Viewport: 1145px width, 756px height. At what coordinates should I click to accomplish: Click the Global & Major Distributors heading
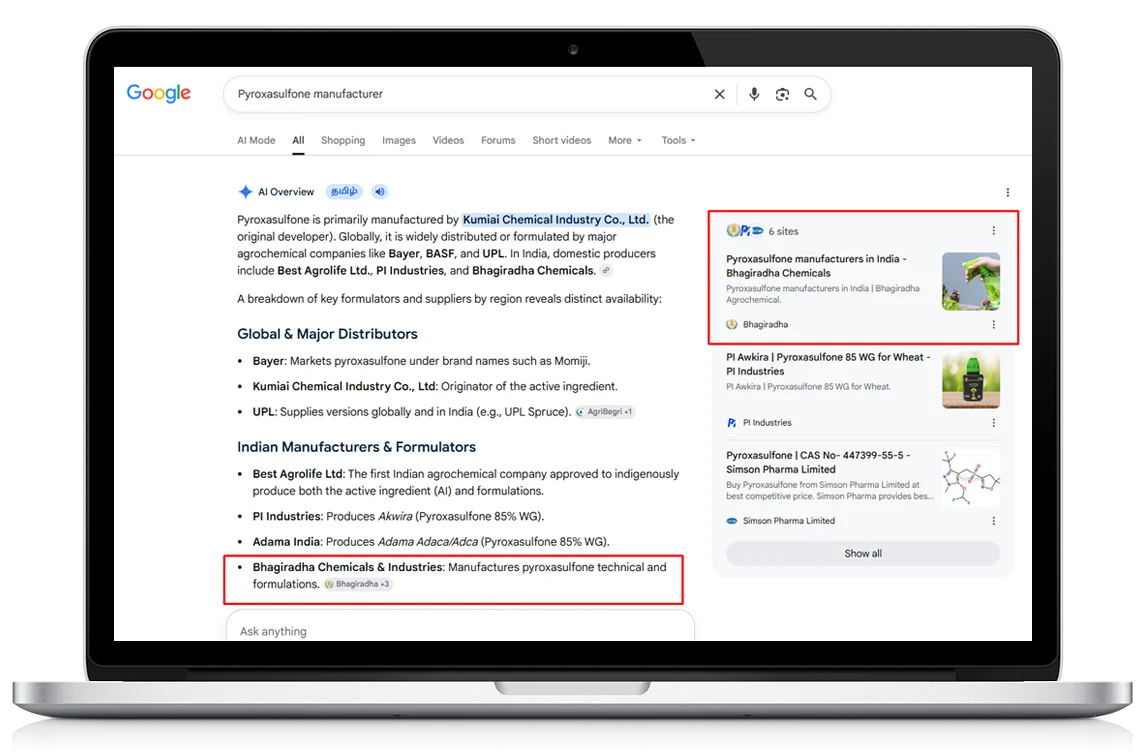327,334
